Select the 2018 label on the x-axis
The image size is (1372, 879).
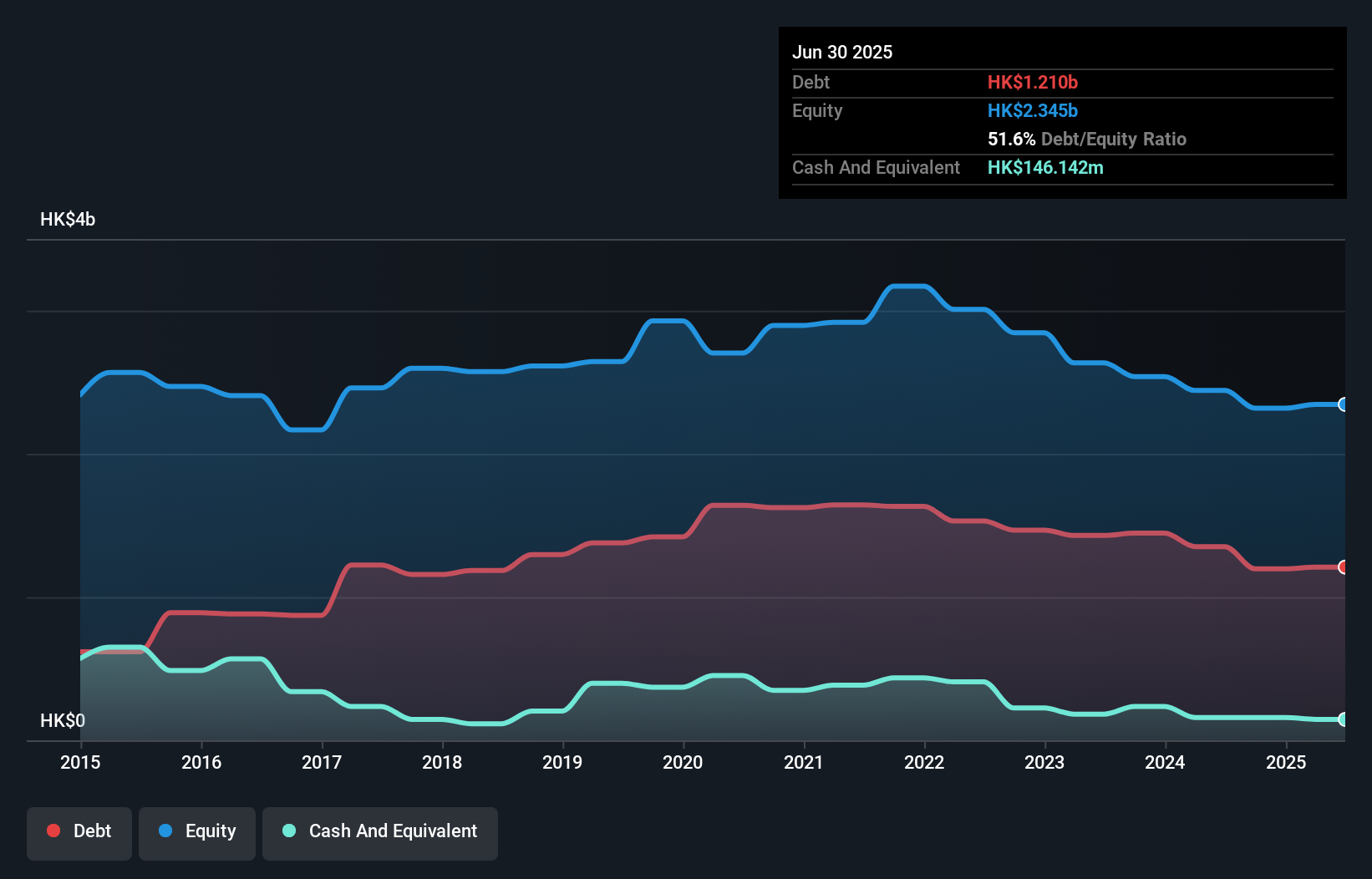pyautogui.click(x=442, y=762)
